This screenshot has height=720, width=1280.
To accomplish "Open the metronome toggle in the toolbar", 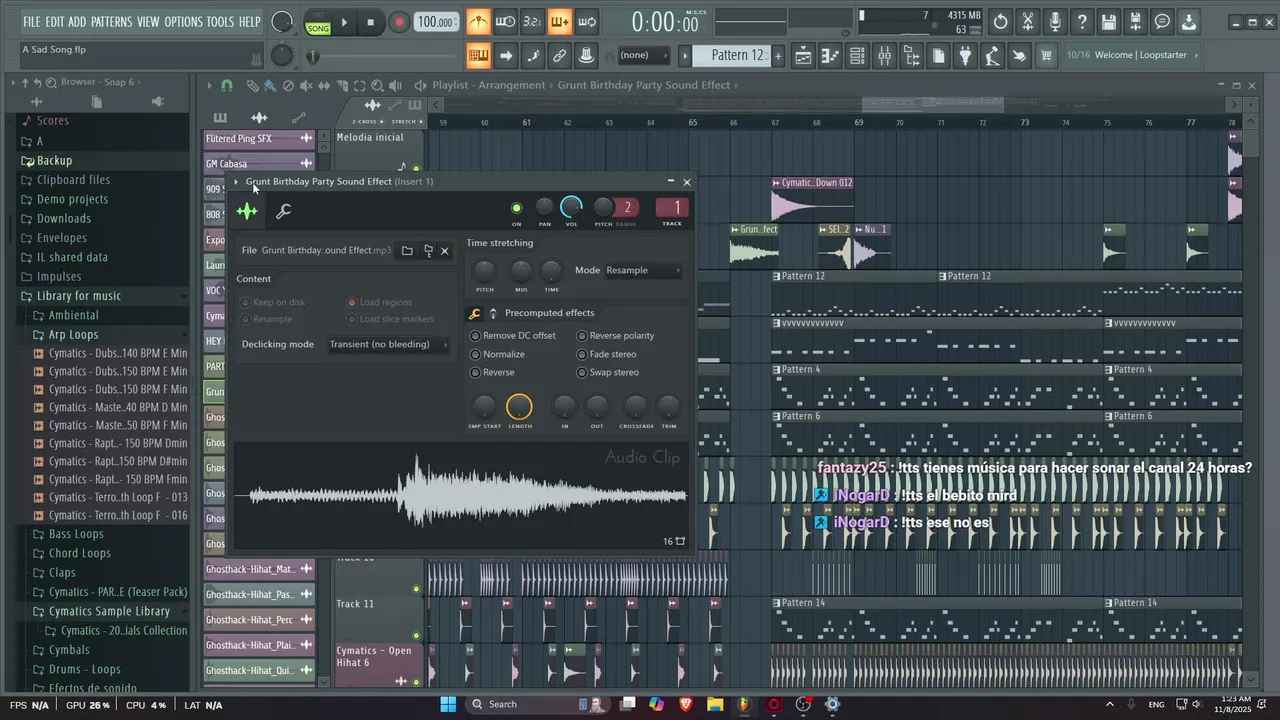I will pyautogui.click(x=478, y=22).
